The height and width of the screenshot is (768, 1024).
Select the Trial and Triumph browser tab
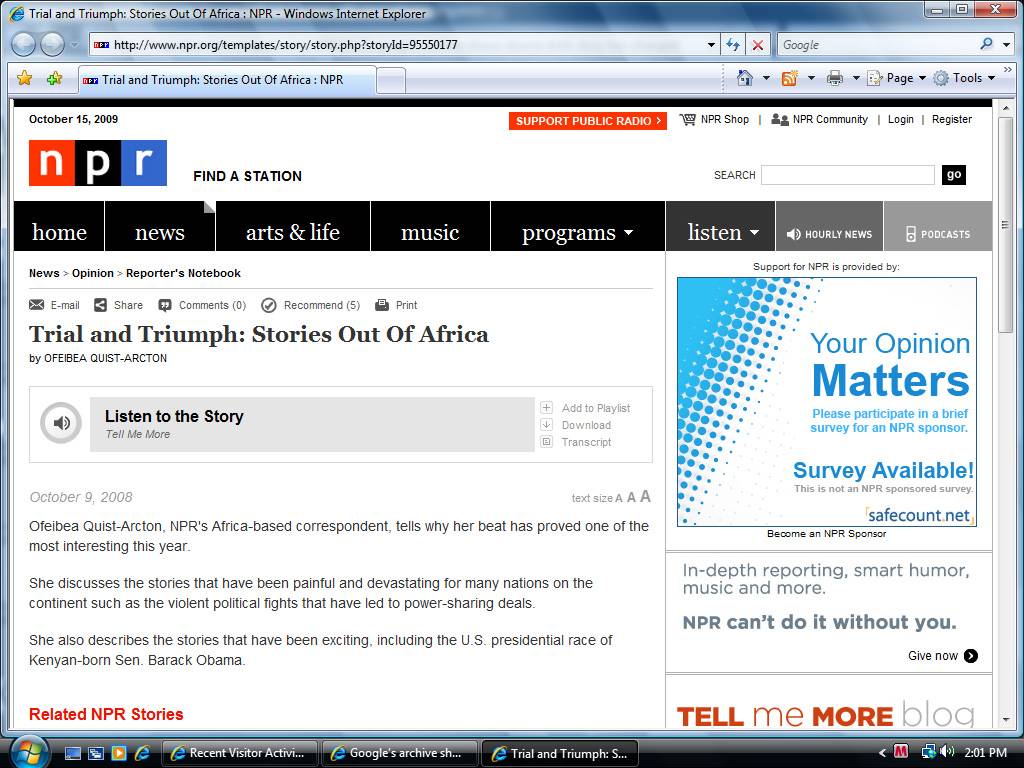pos(227,80)
